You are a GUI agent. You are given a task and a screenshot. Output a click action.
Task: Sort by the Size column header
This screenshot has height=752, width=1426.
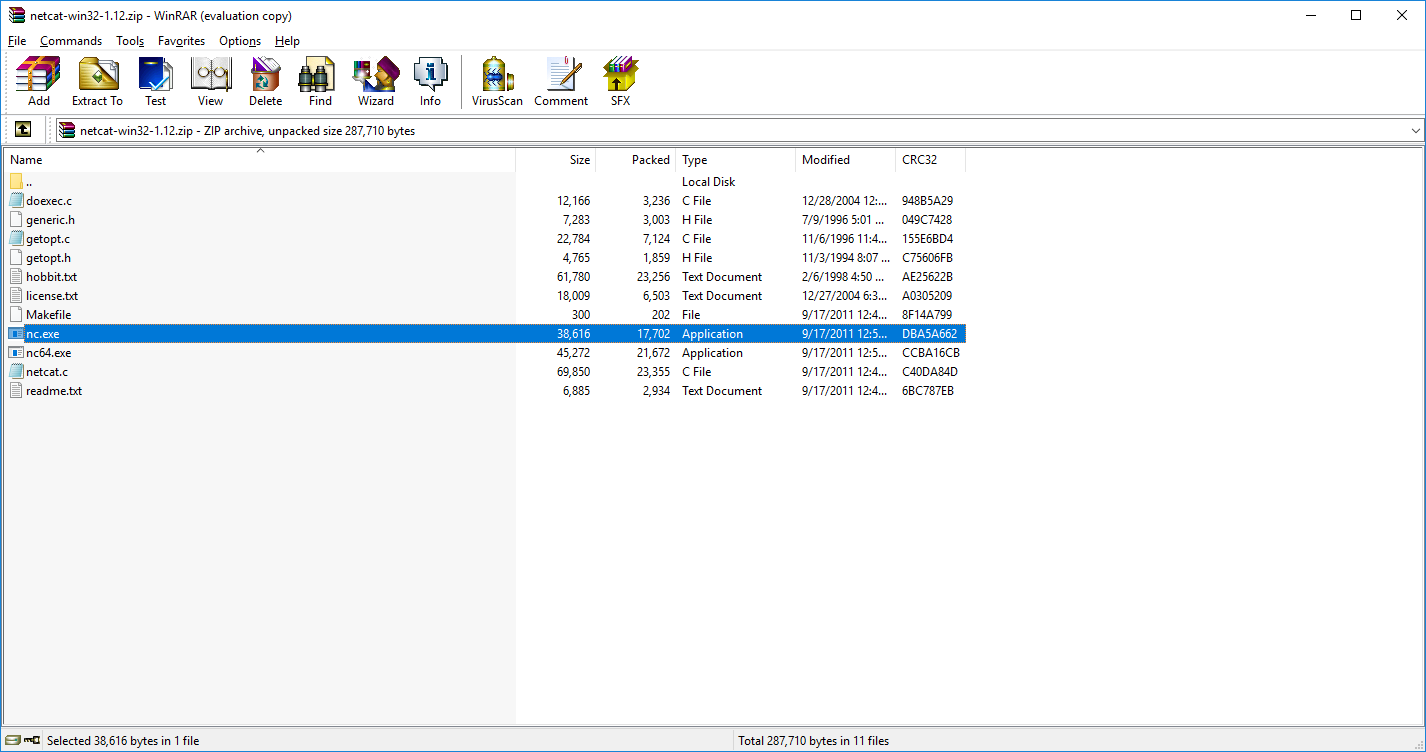tap(556, 160)
